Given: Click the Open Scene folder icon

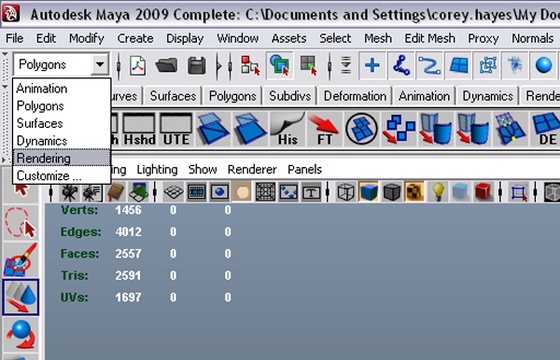Looking at the screenshot, I should (x=166, y=66).
